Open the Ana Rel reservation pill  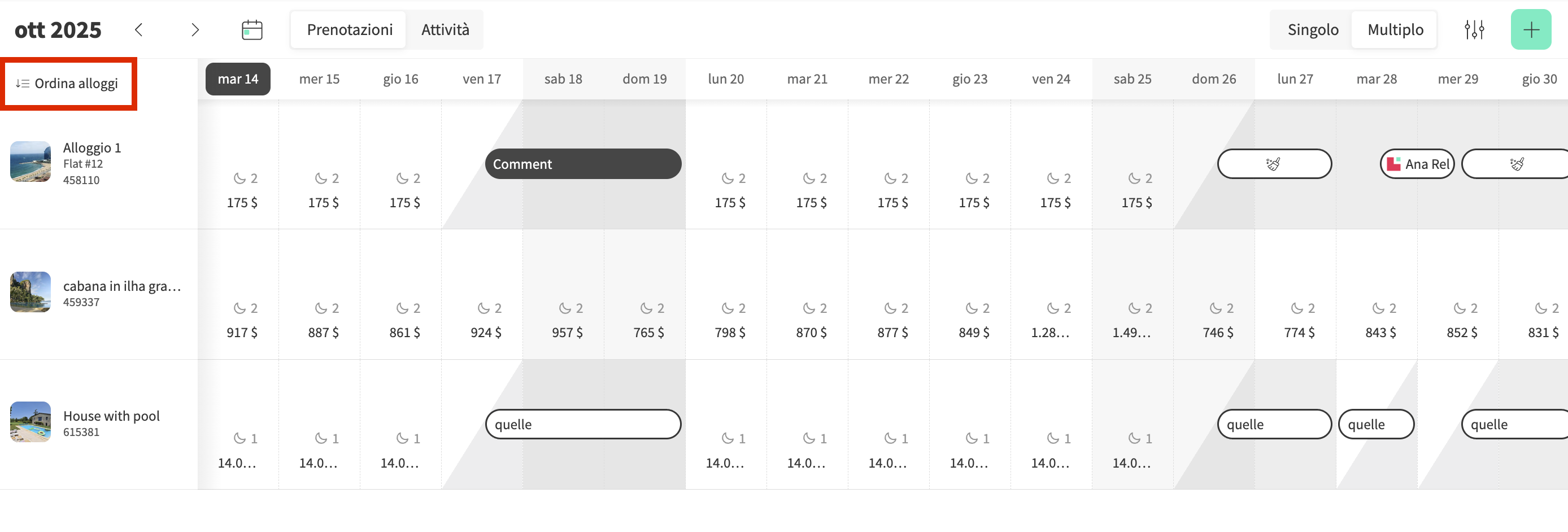pyautogui.click(x=1417, y=164)
